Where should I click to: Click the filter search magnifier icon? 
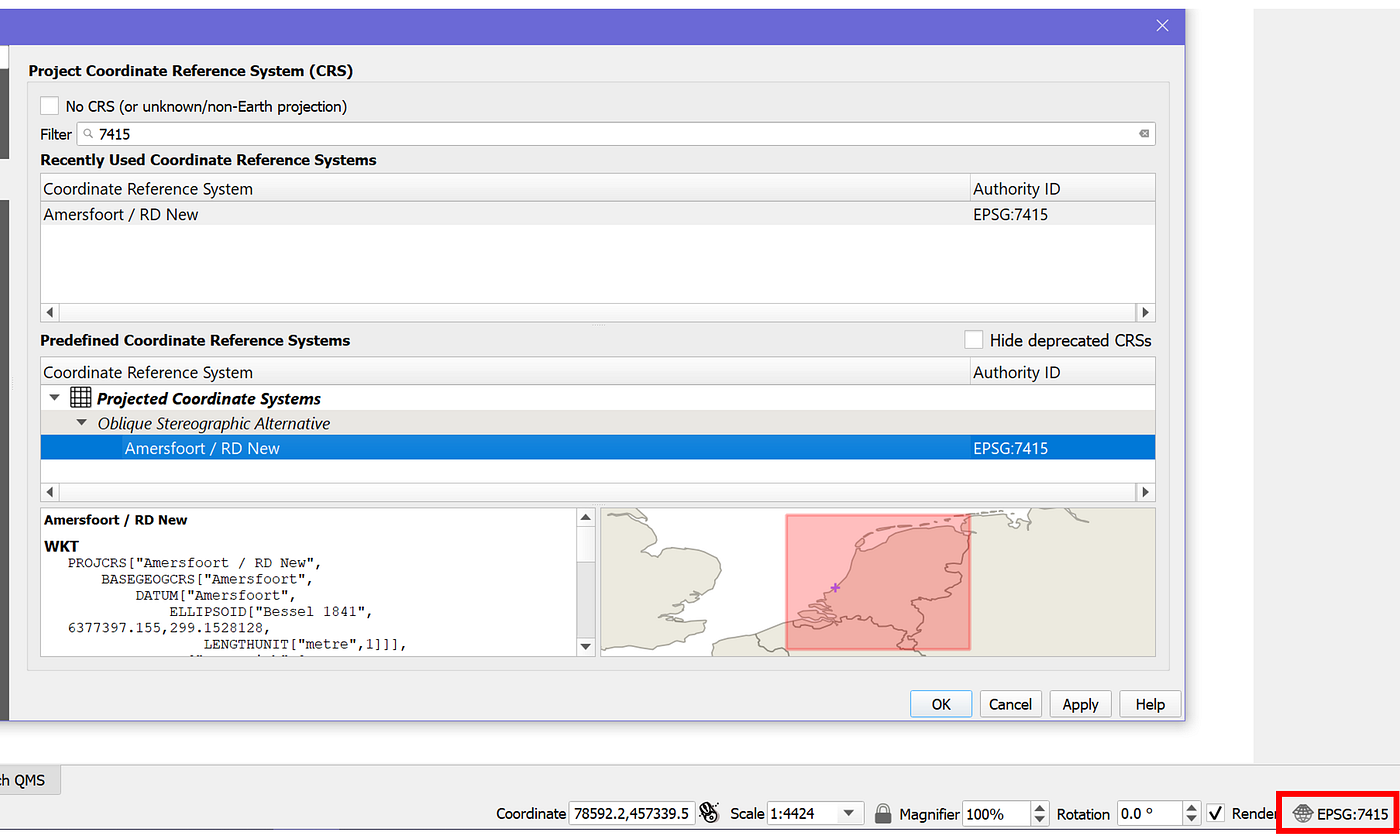click(x=88, y=134)
